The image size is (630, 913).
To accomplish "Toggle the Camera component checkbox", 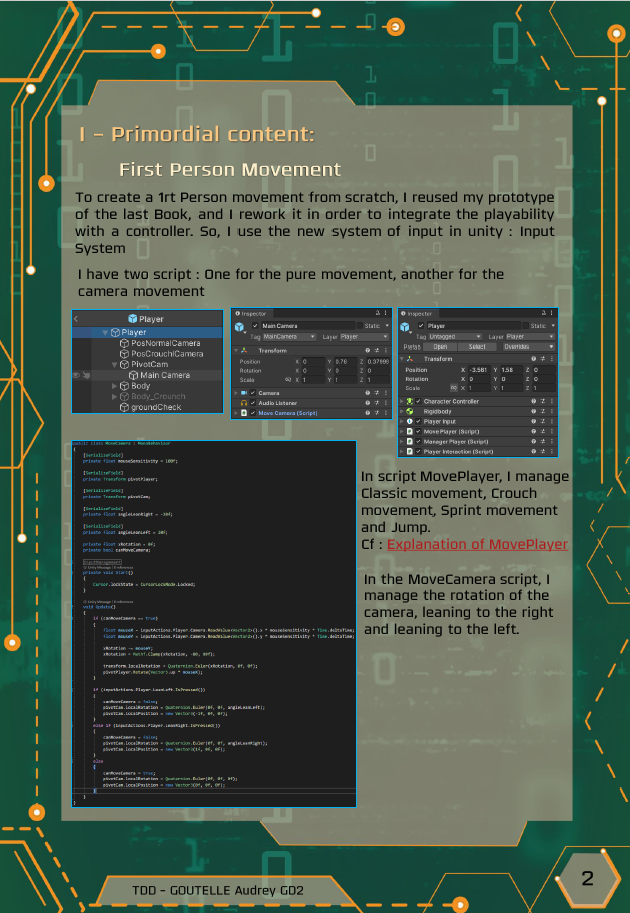I will (x=253, y=393).
